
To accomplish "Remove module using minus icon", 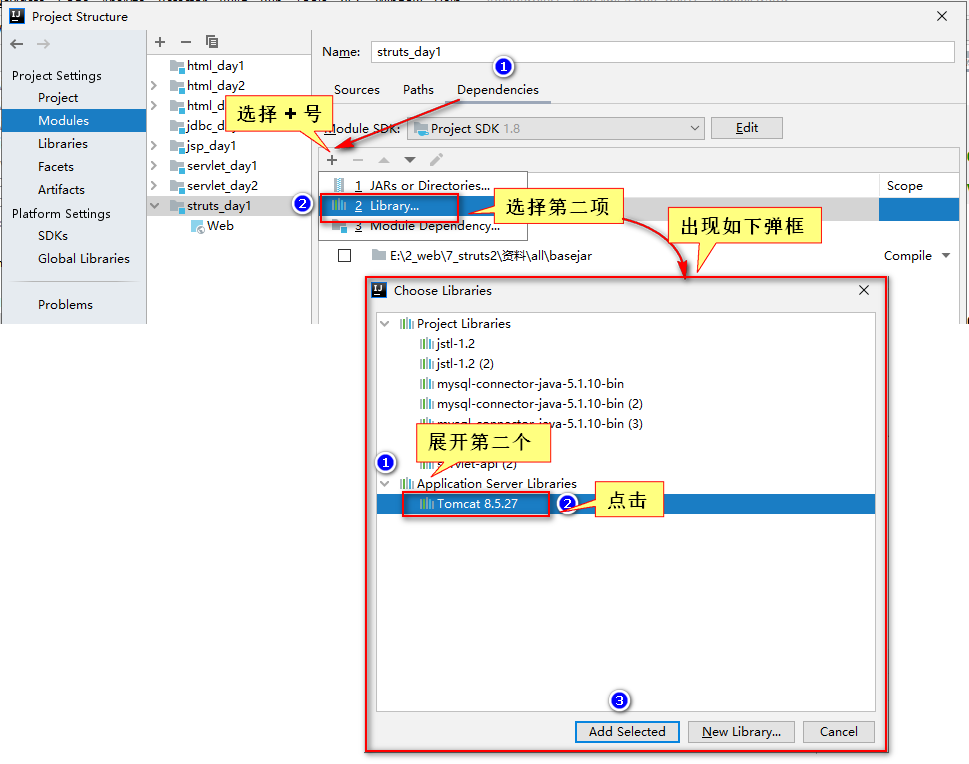I will [186, 42].
